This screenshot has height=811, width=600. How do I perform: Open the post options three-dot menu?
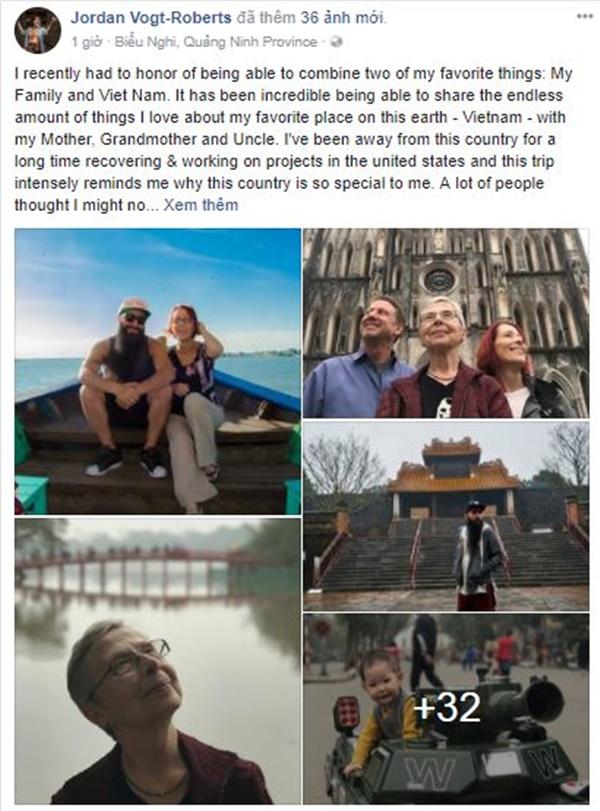[584, 16]
